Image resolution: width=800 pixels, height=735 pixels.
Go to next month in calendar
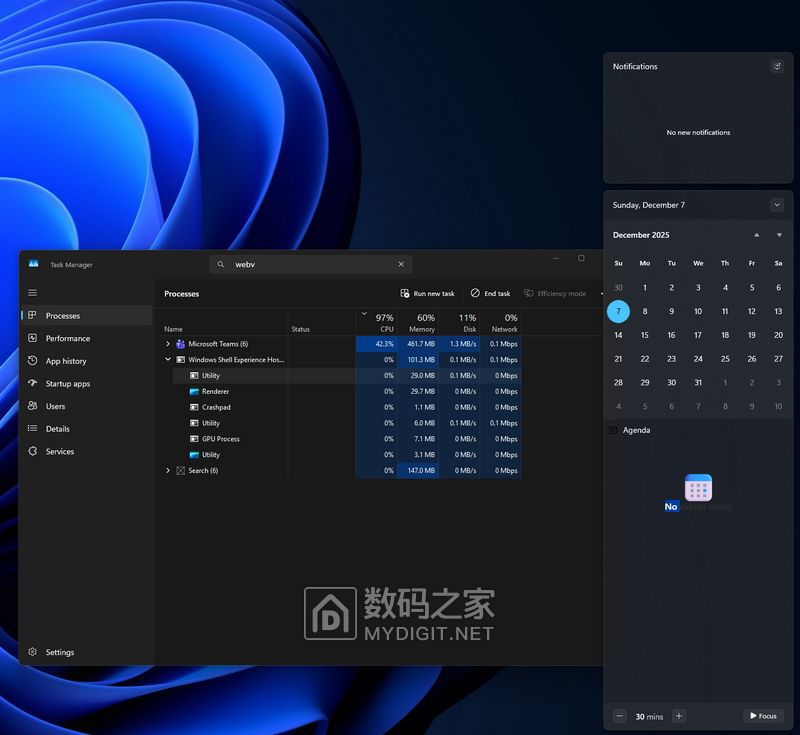click(779, 235)
